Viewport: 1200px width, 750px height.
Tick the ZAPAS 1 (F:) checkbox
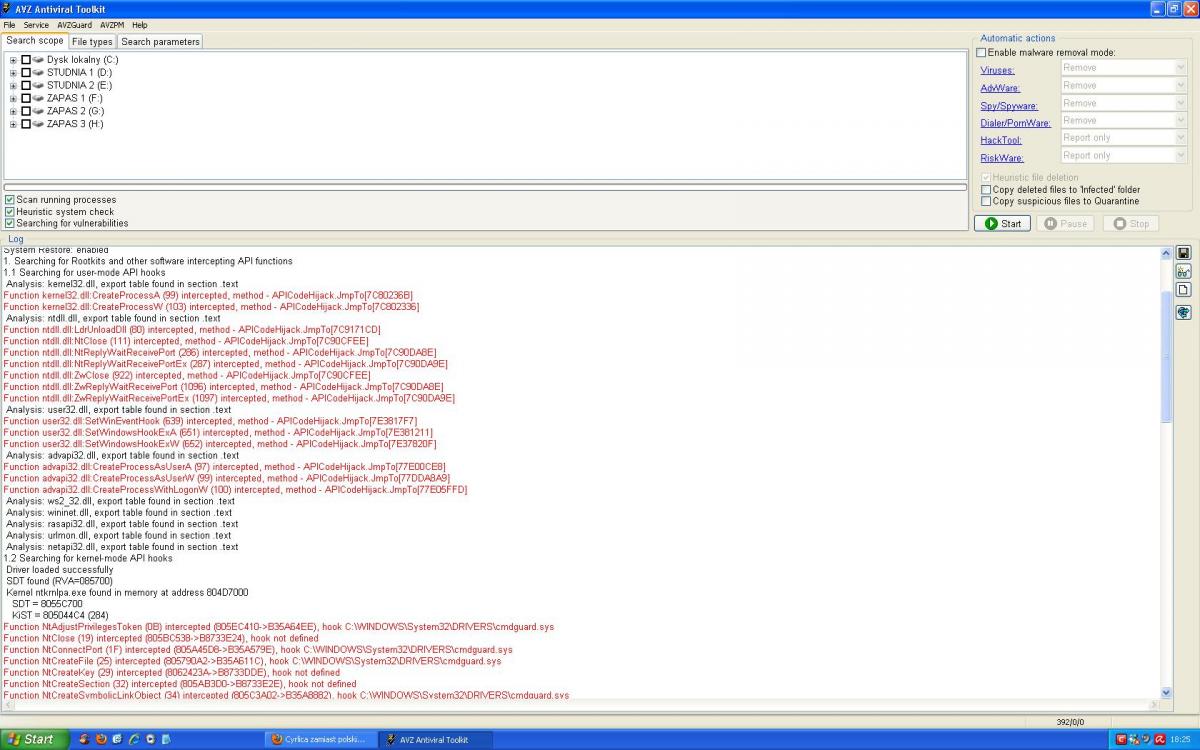[26, 98]
